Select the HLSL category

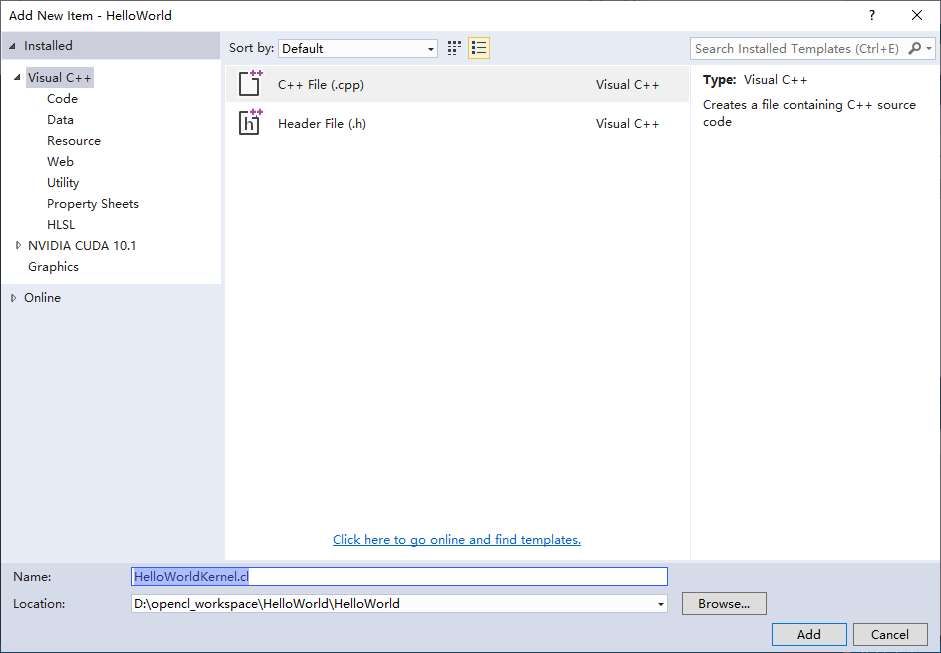tap(60, 224)
